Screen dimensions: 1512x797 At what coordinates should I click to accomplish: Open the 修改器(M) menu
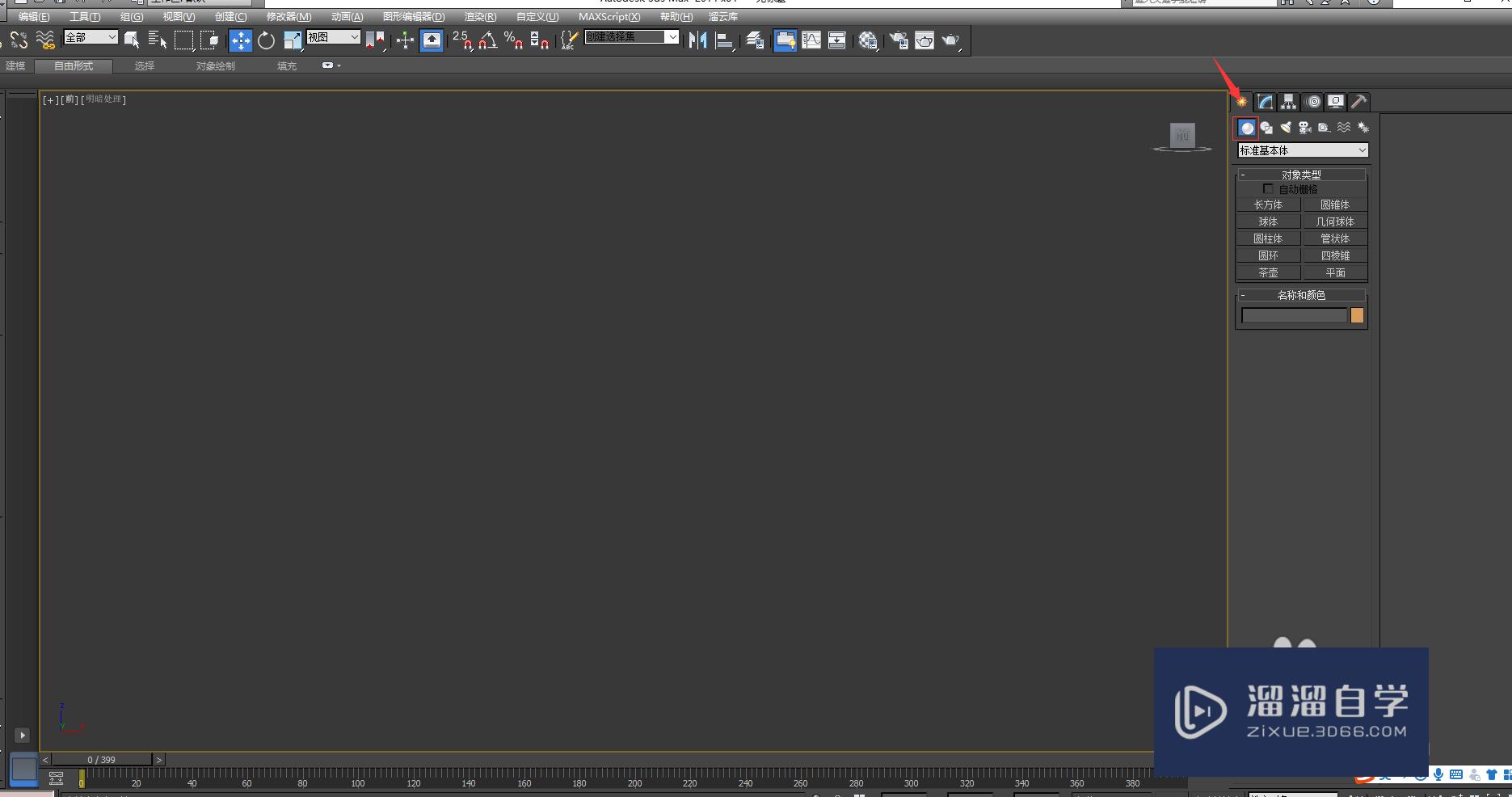pyautogui.click(x=289, y=17)
